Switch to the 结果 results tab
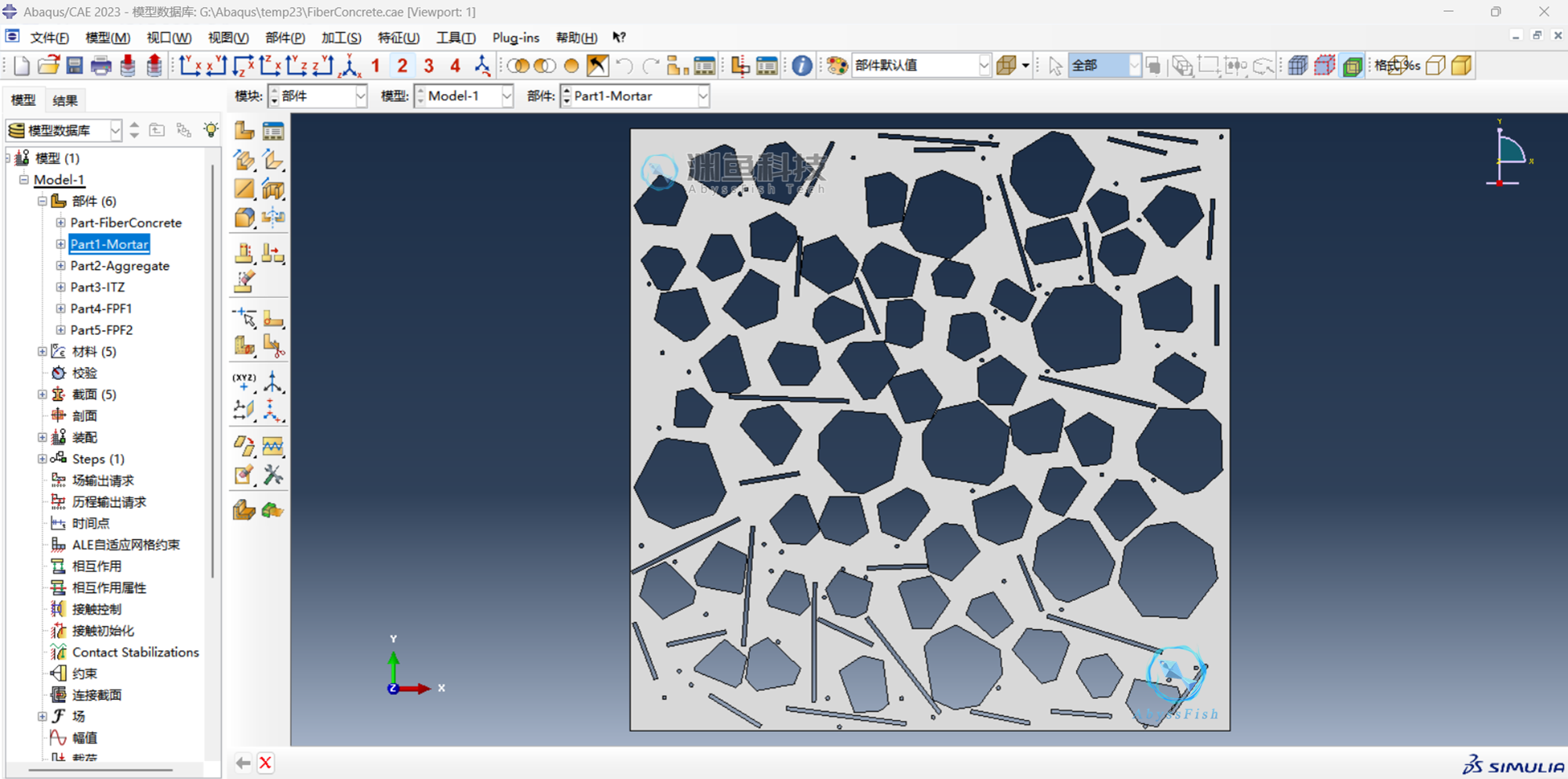The image size is (1568, 779). 65,100
